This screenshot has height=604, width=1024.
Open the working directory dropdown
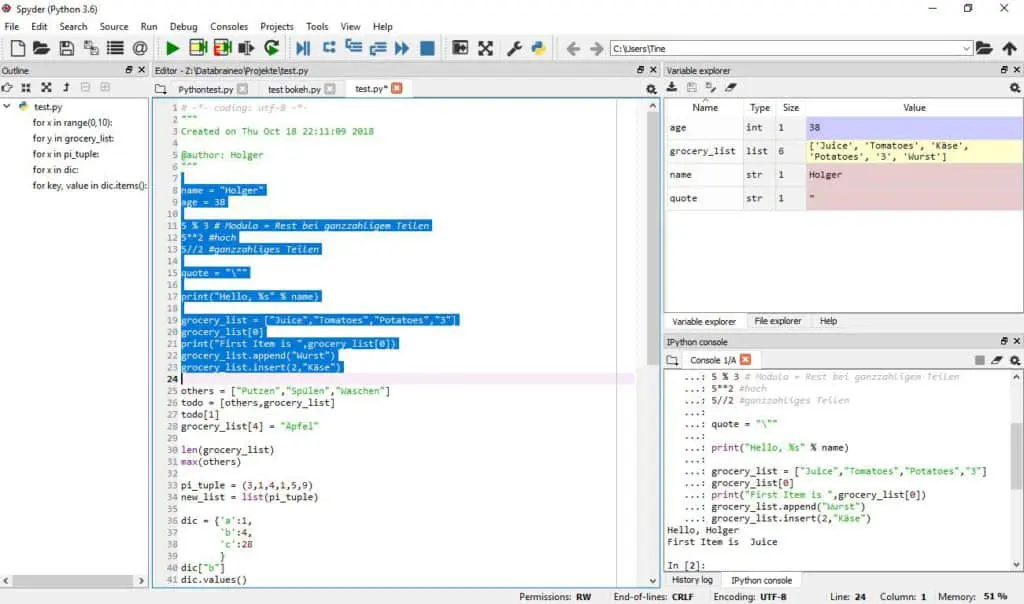coord(966,48)
